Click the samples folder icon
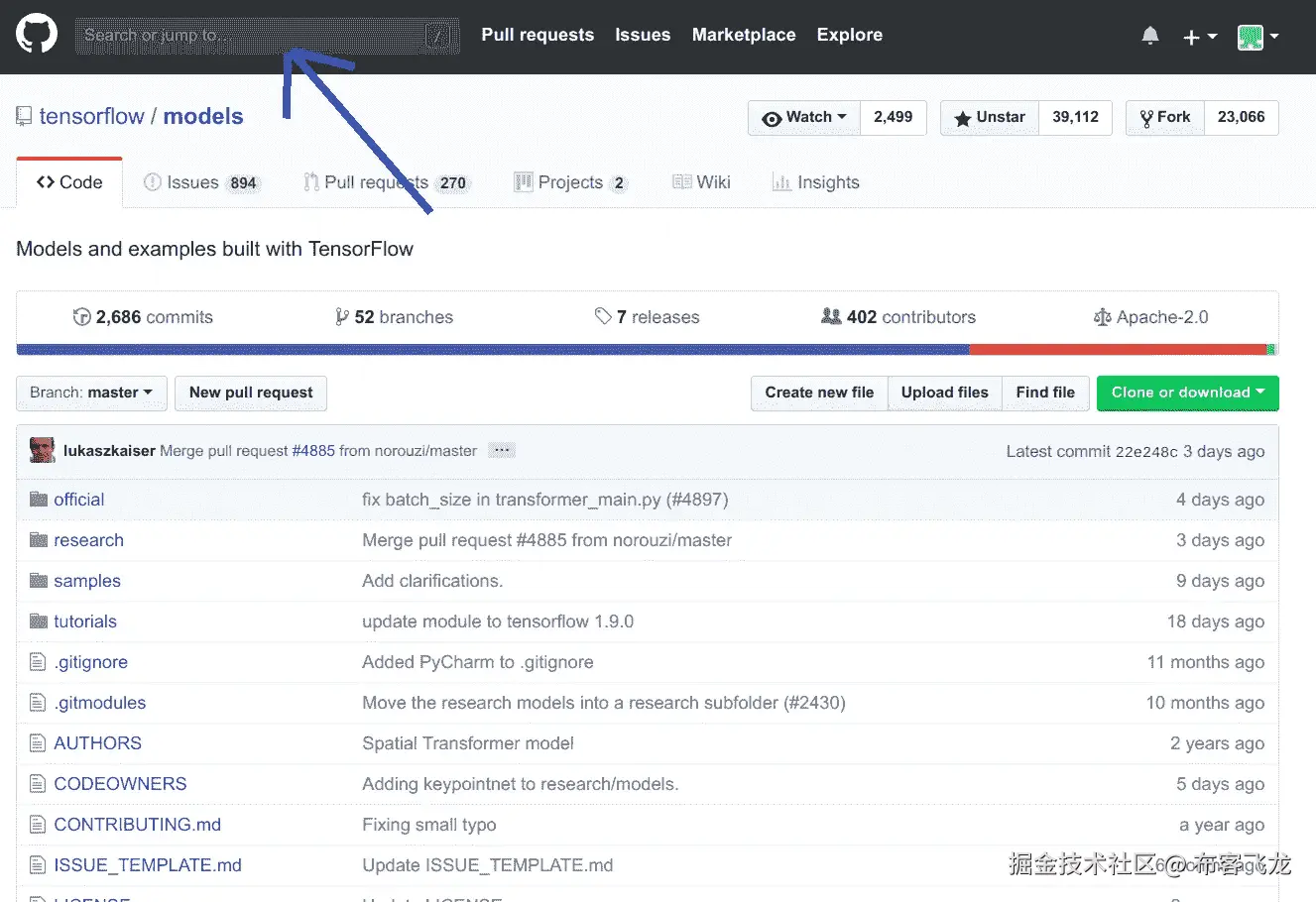The image size is (1316, 902). click(x=39, y=580)
